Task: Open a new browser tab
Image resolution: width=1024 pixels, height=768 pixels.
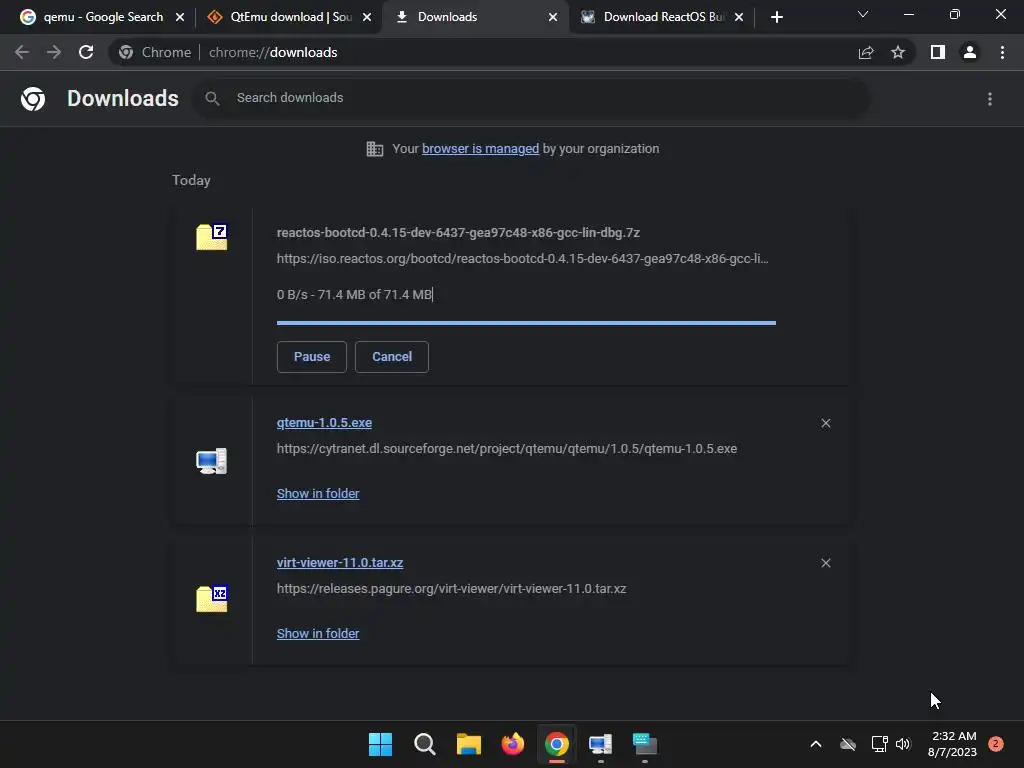Action: point(776,17)
